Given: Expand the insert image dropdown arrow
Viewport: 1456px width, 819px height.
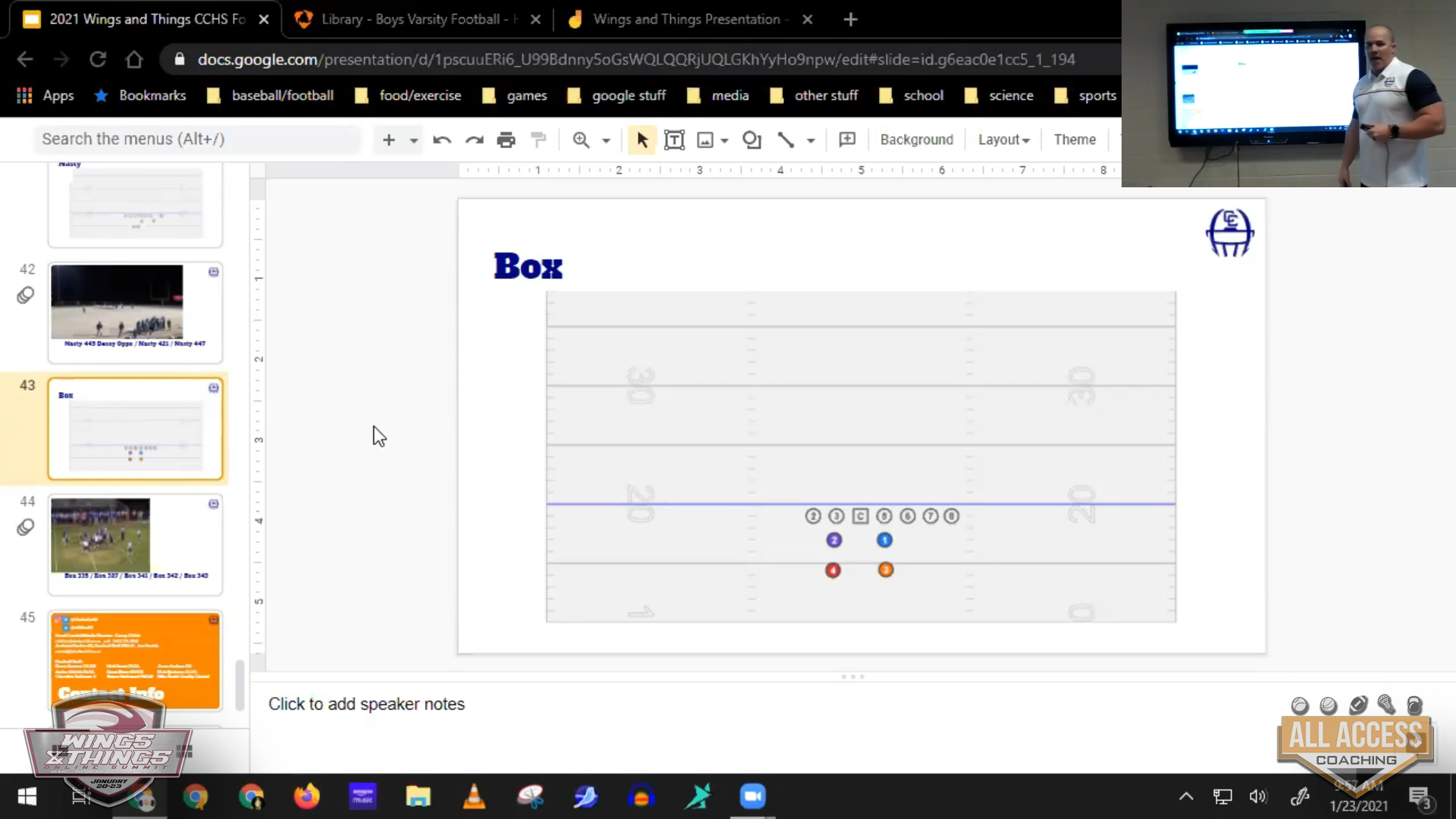Looking at the screenshot, I should pos(725,140).
